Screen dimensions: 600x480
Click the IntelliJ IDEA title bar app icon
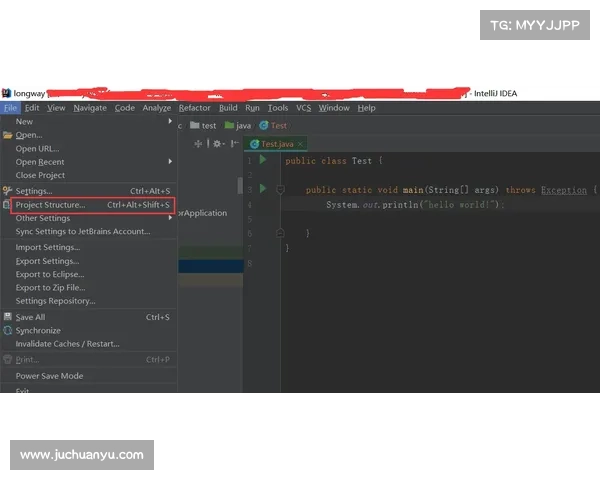6,93
